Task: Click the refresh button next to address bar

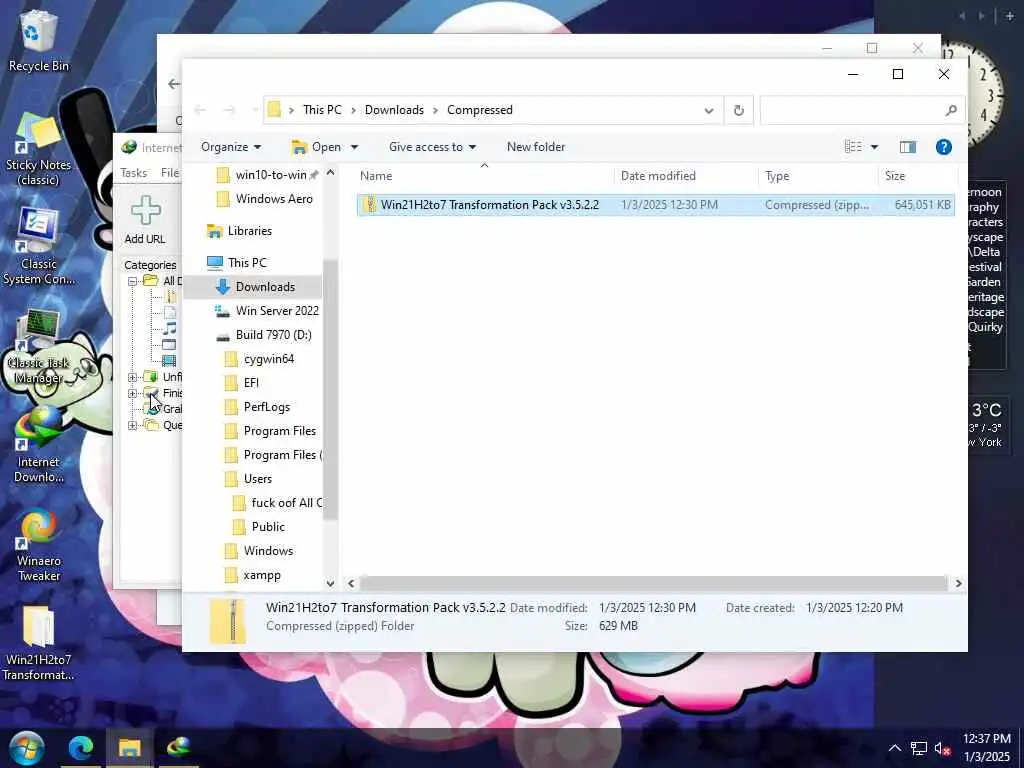Action: [739, 110]
